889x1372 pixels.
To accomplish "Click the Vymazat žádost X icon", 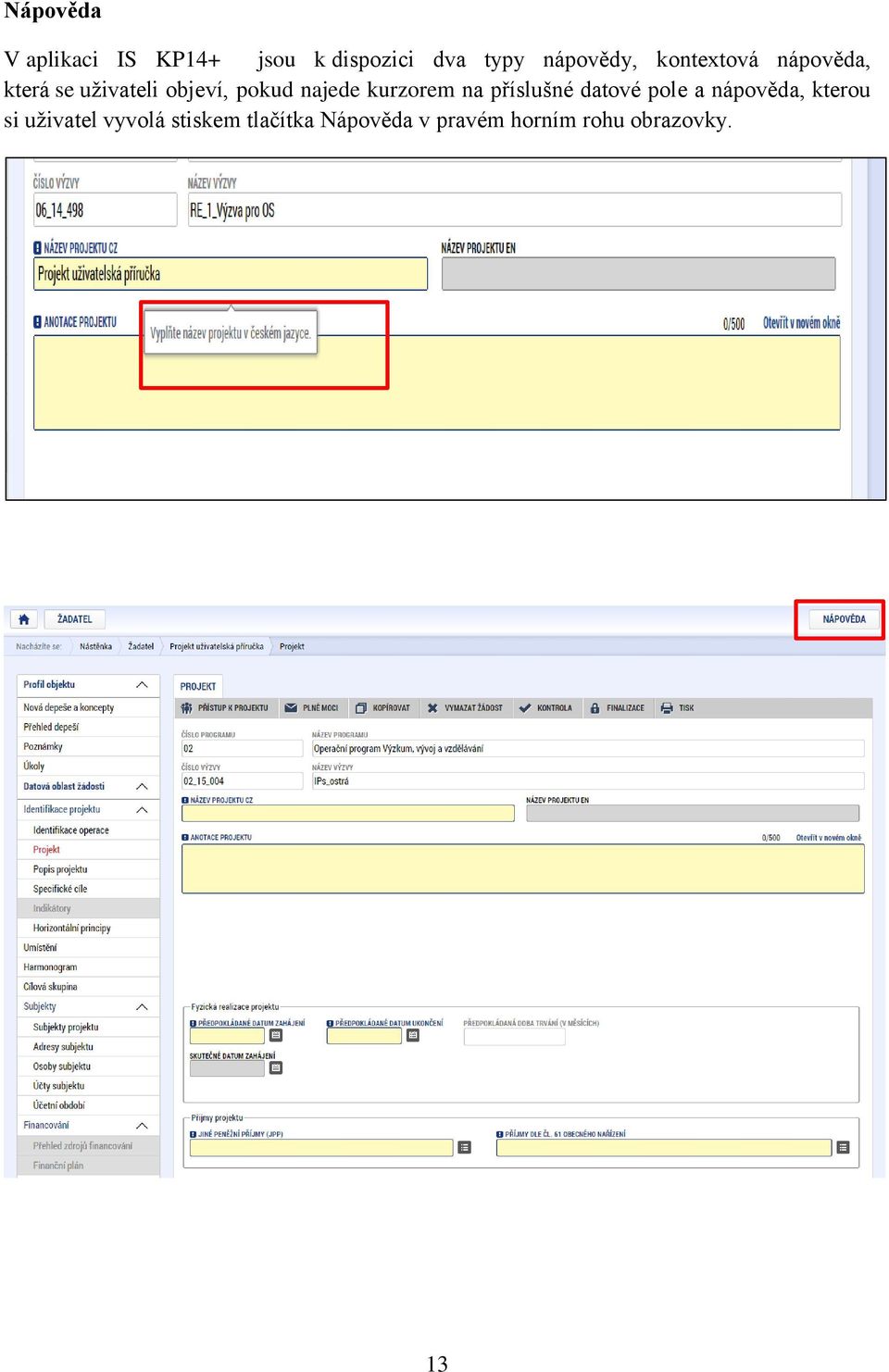I will coord(432,707).
